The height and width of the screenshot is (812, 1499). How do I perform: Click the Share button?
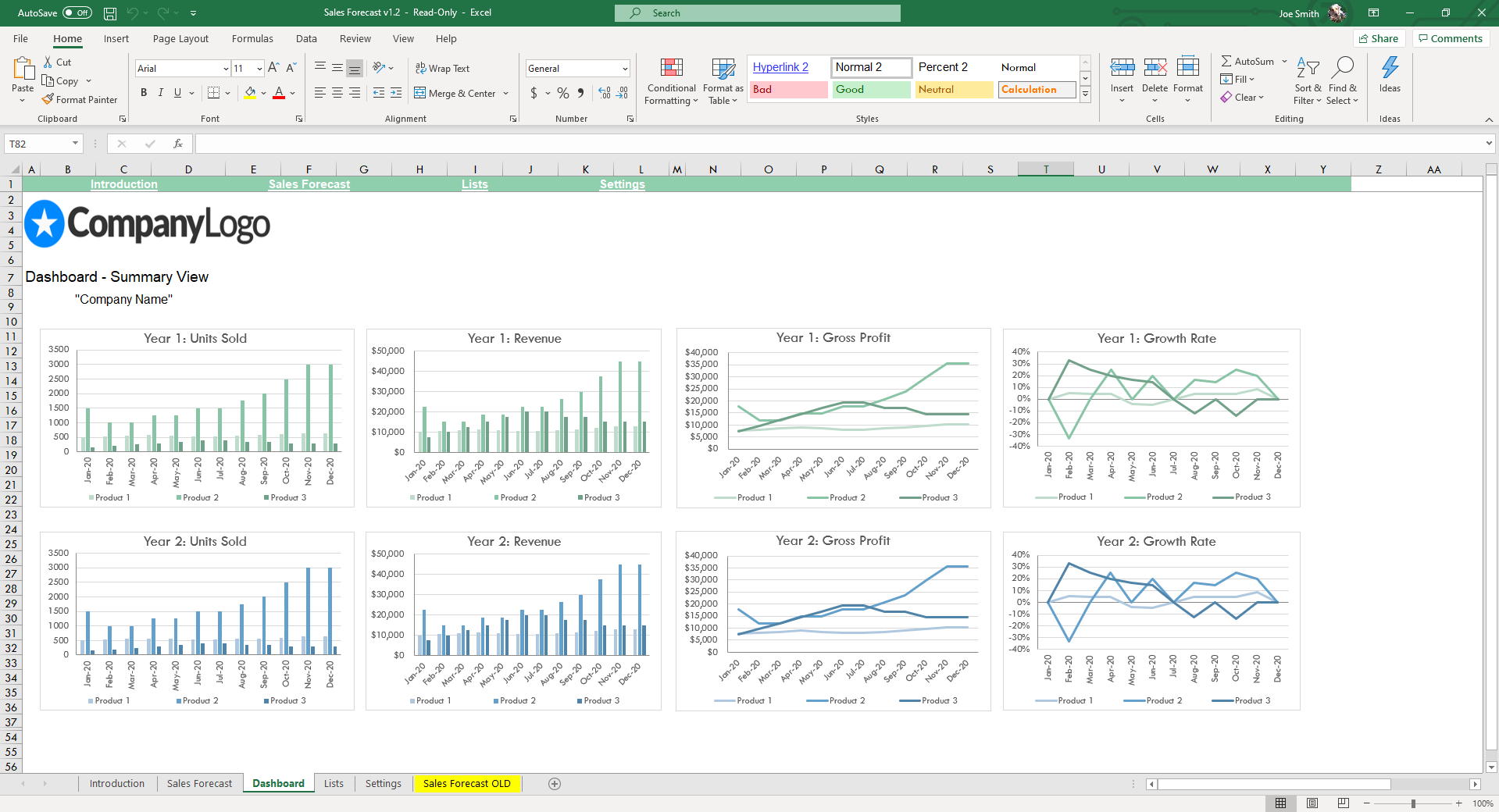(1379, 38)
